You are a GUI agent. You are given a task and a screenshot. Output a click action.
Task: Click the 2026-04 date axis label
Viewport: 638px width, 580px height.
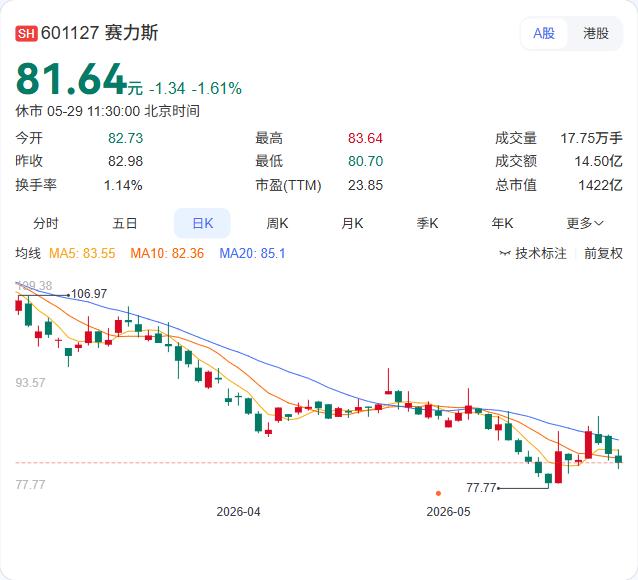click(x=238, y=512)
